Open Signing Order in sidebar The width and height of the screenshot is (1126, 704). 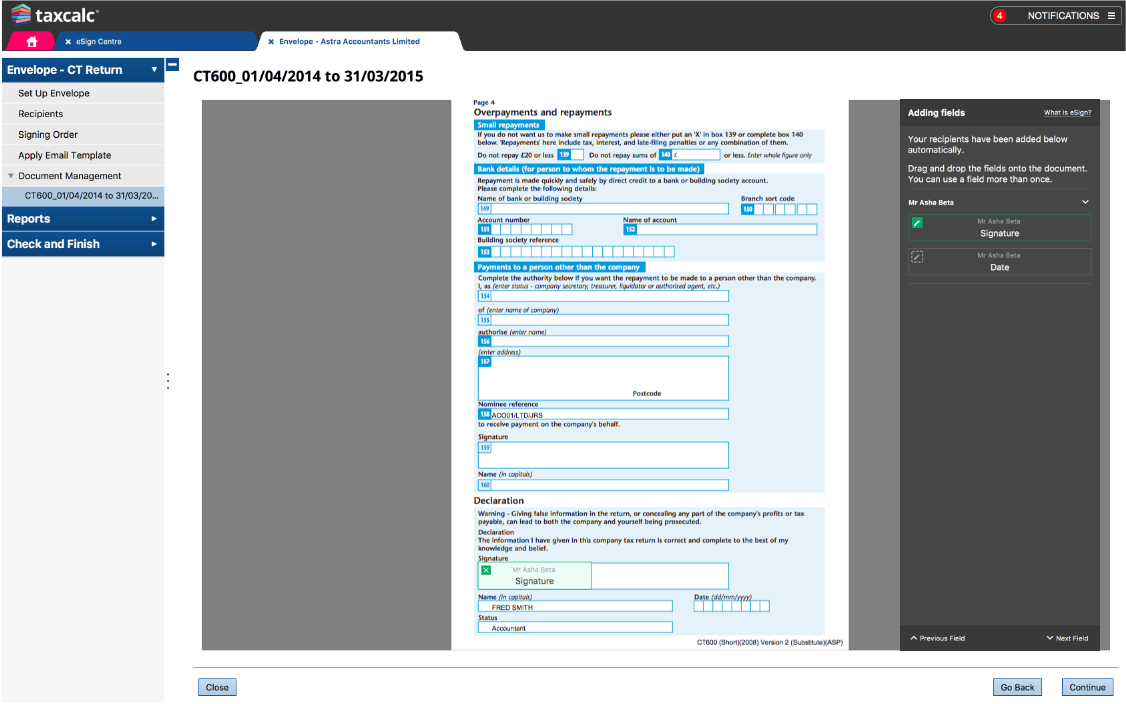48,135
